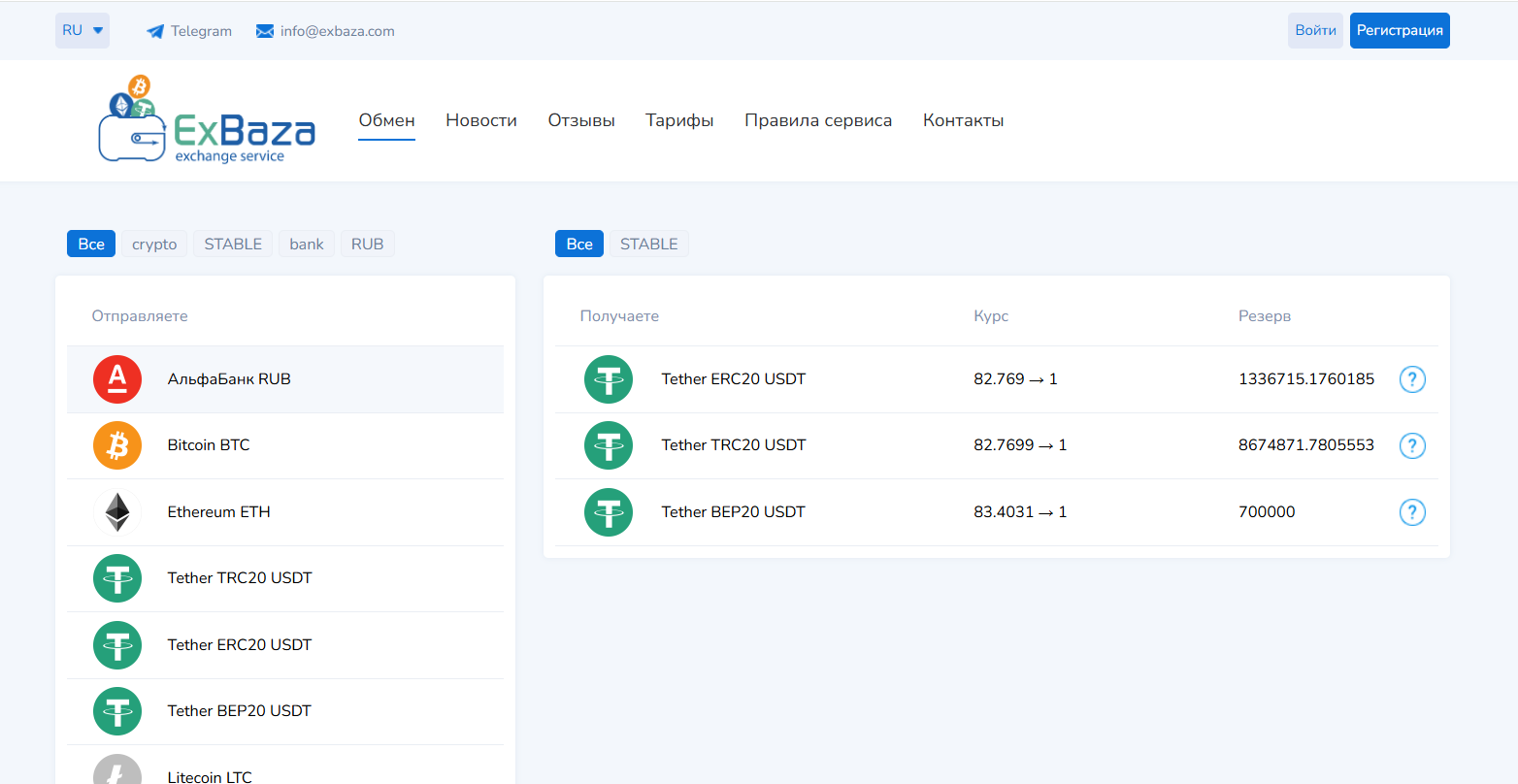Open the RU language dropdown

pyautogui.click(x=82, y=30)
